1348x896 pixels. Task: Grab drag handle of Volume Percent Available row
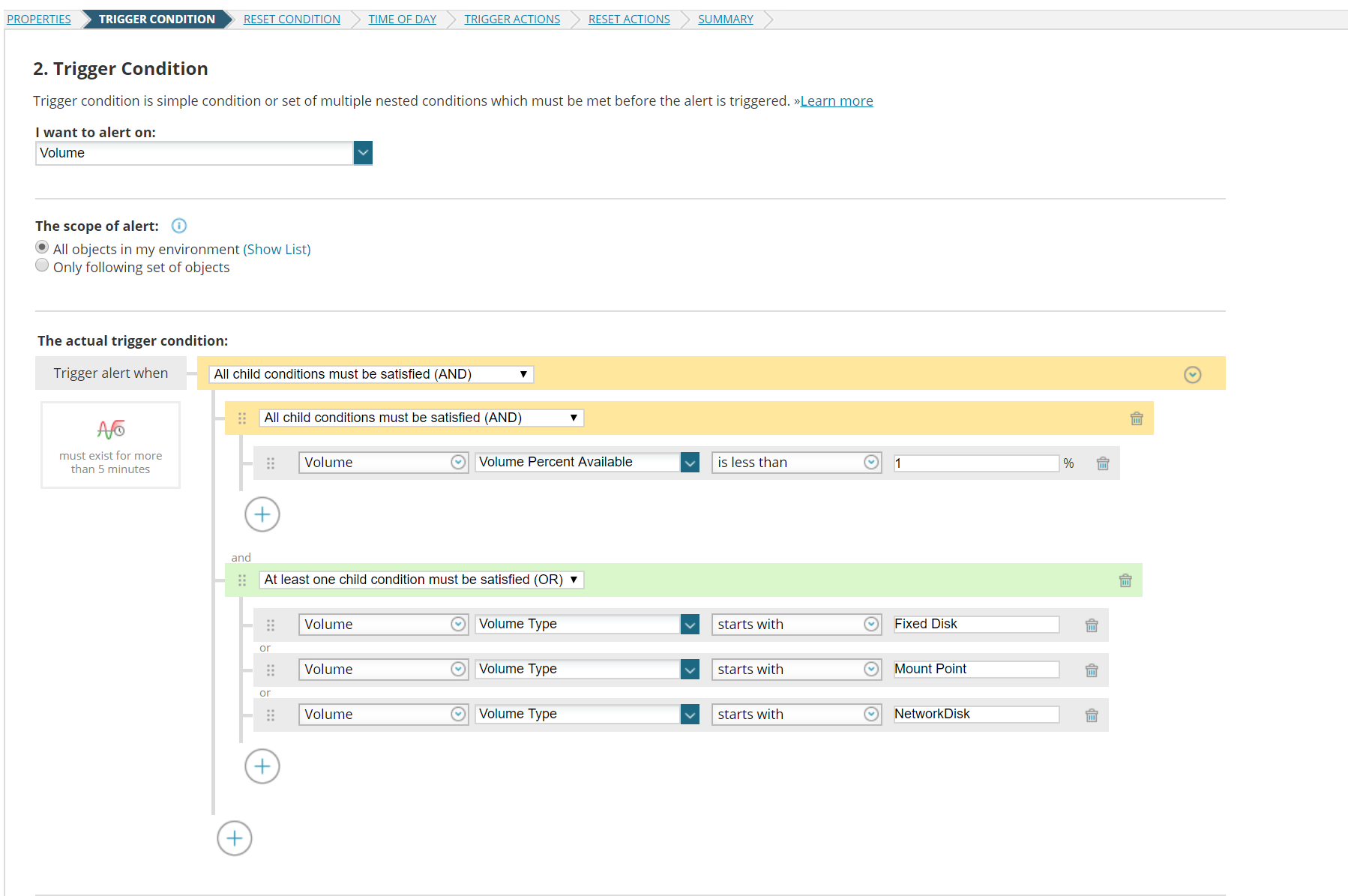tap(271, 463)
